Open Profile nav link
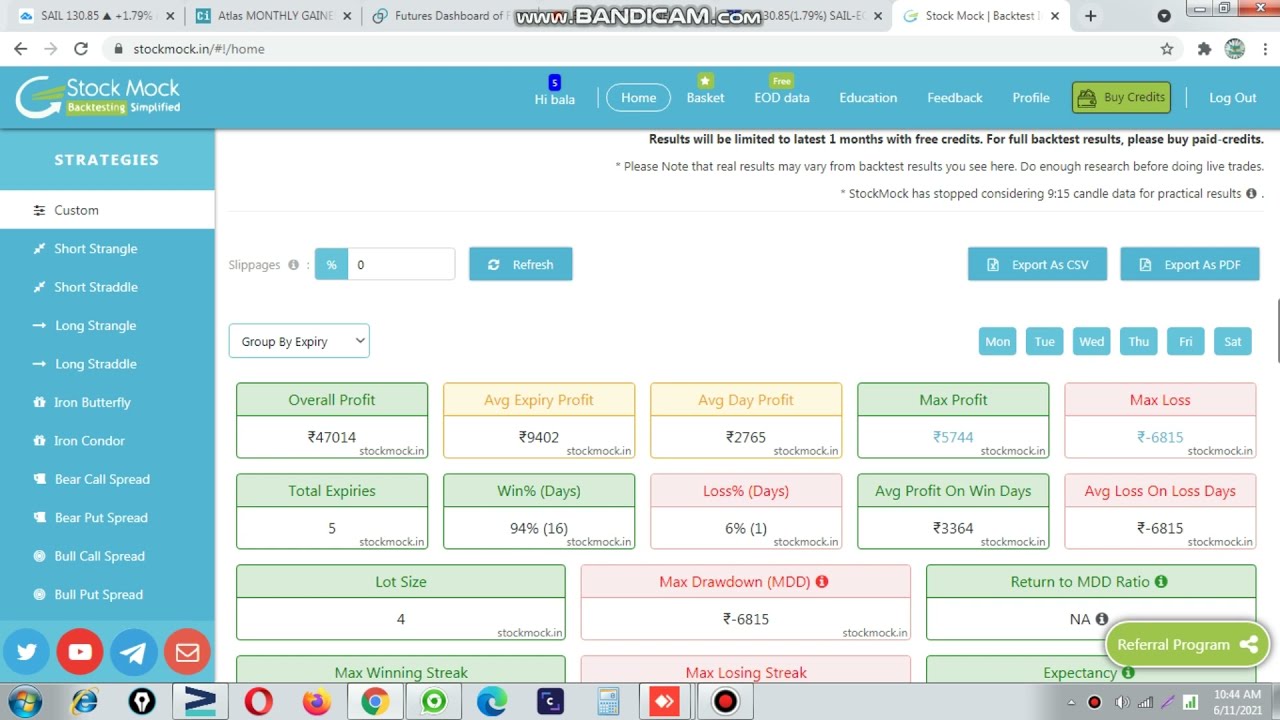The height and width of the screenshot is (720, 1280). tap(1031, 97)
